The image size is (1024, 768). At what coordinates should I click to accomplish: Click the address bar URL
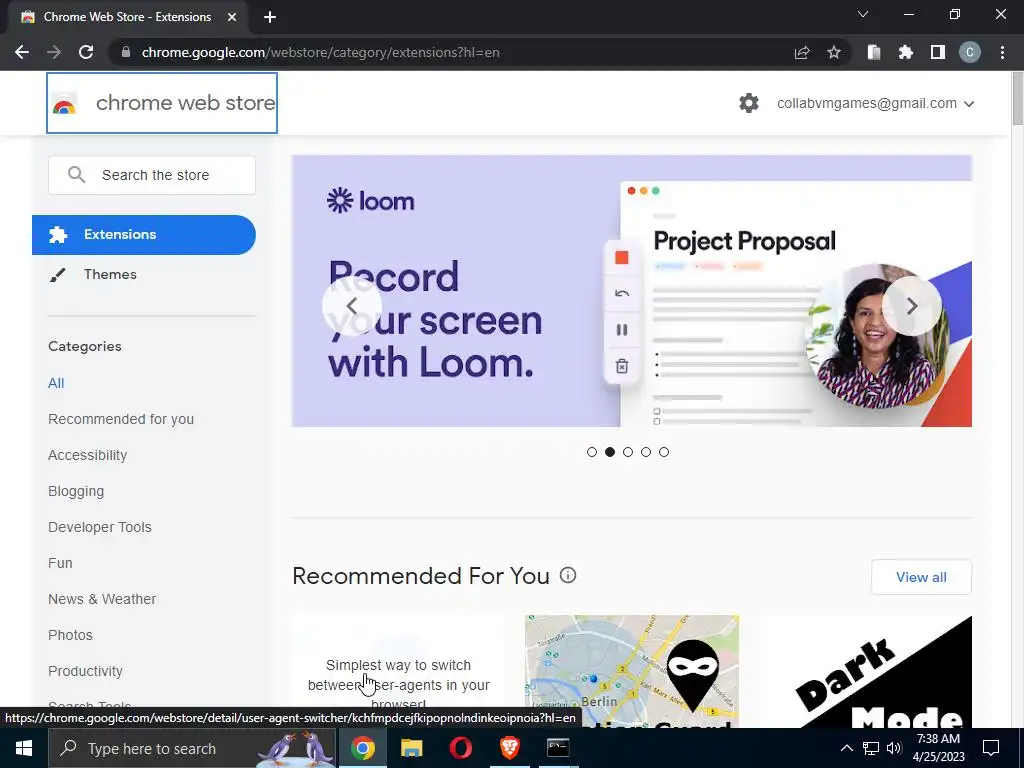(321, 52)
